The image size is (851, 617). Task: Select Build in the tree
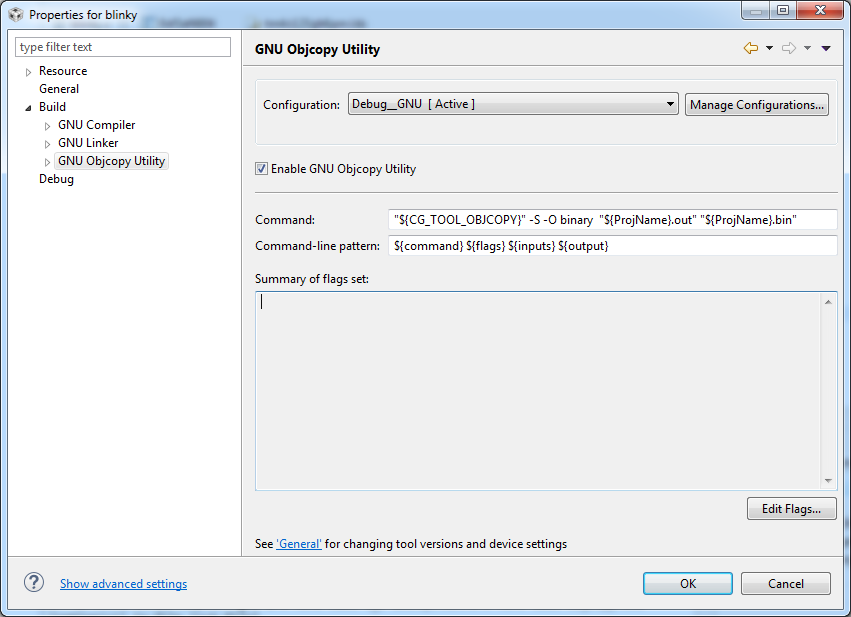[x=52, y=106]
